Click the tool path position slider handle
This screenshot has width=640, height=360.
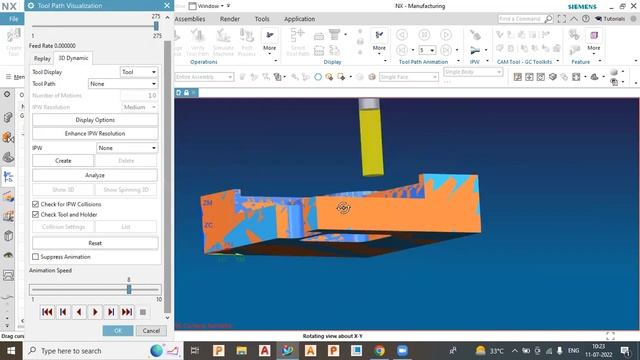156,26
